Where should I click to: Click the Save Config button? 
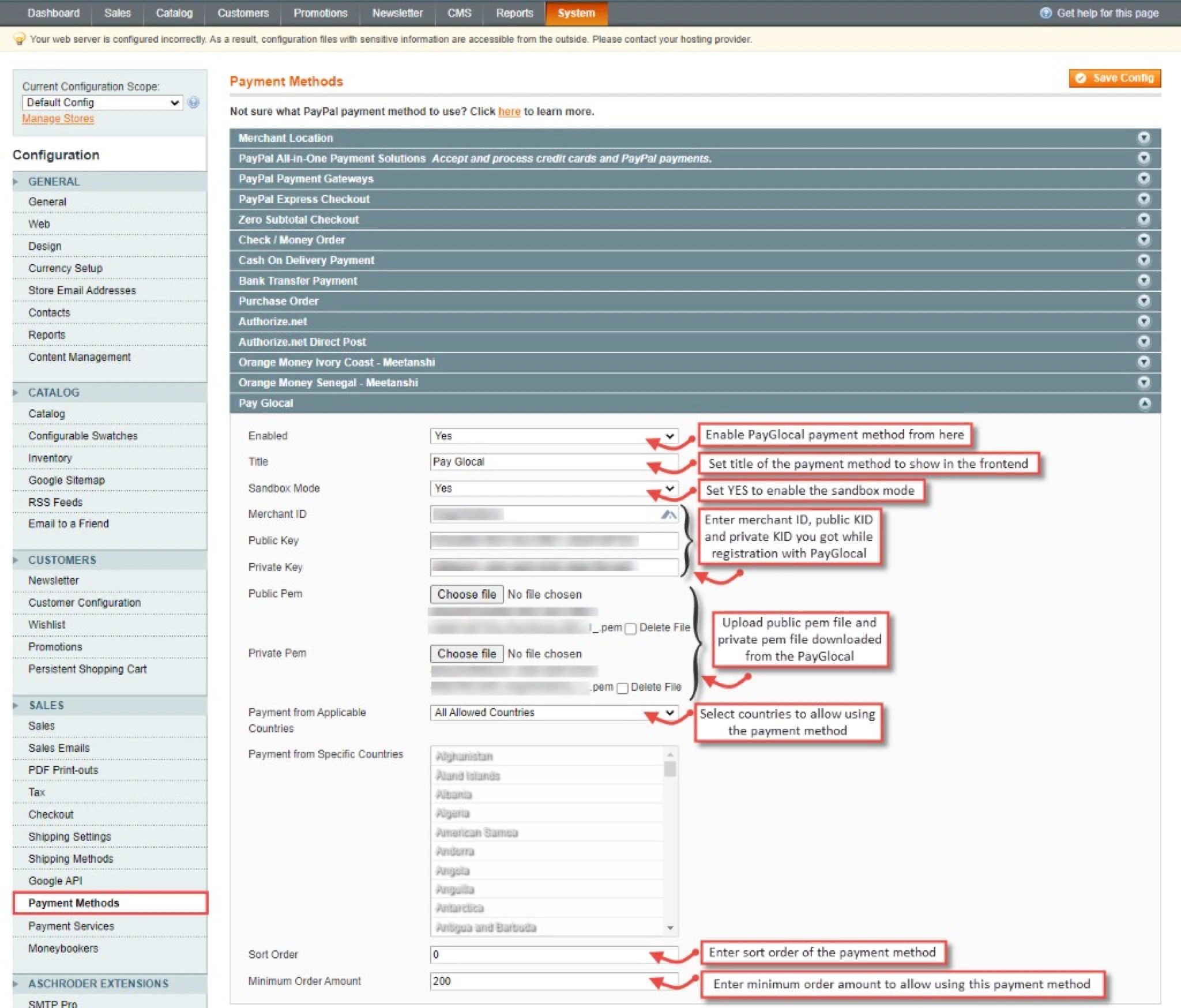pyautogui.click(x=1115, y=78)
